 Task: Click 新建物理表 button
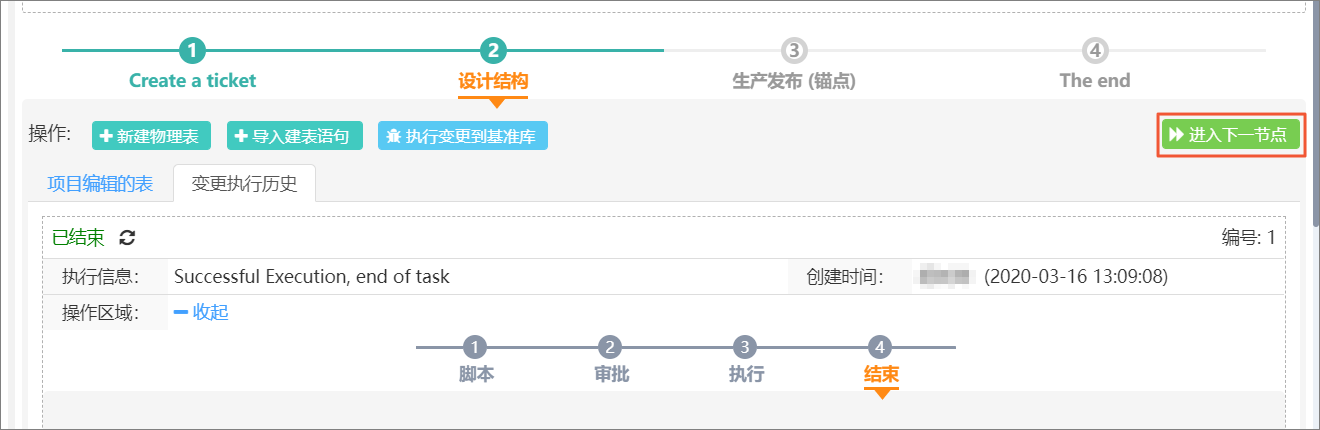(152, 136)
